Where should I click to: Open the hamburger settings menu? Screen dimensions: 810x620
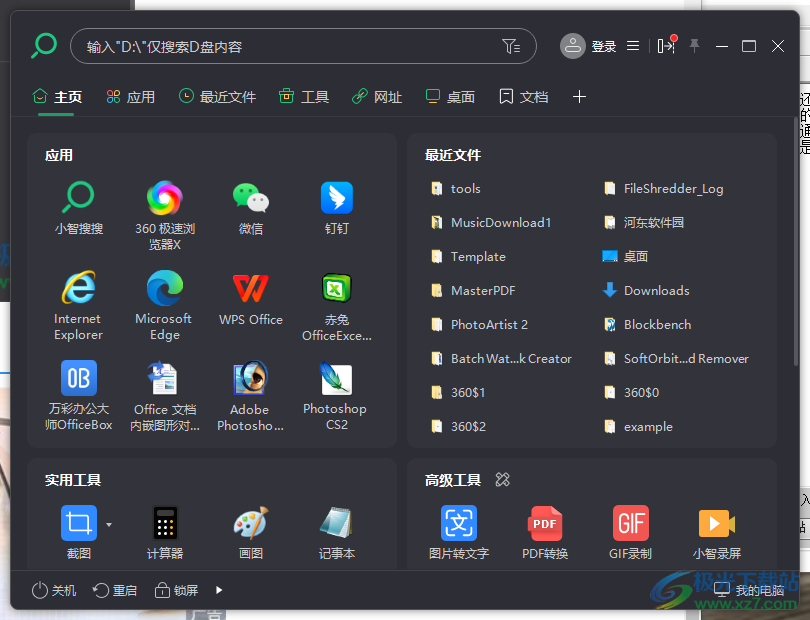[633, 46]
